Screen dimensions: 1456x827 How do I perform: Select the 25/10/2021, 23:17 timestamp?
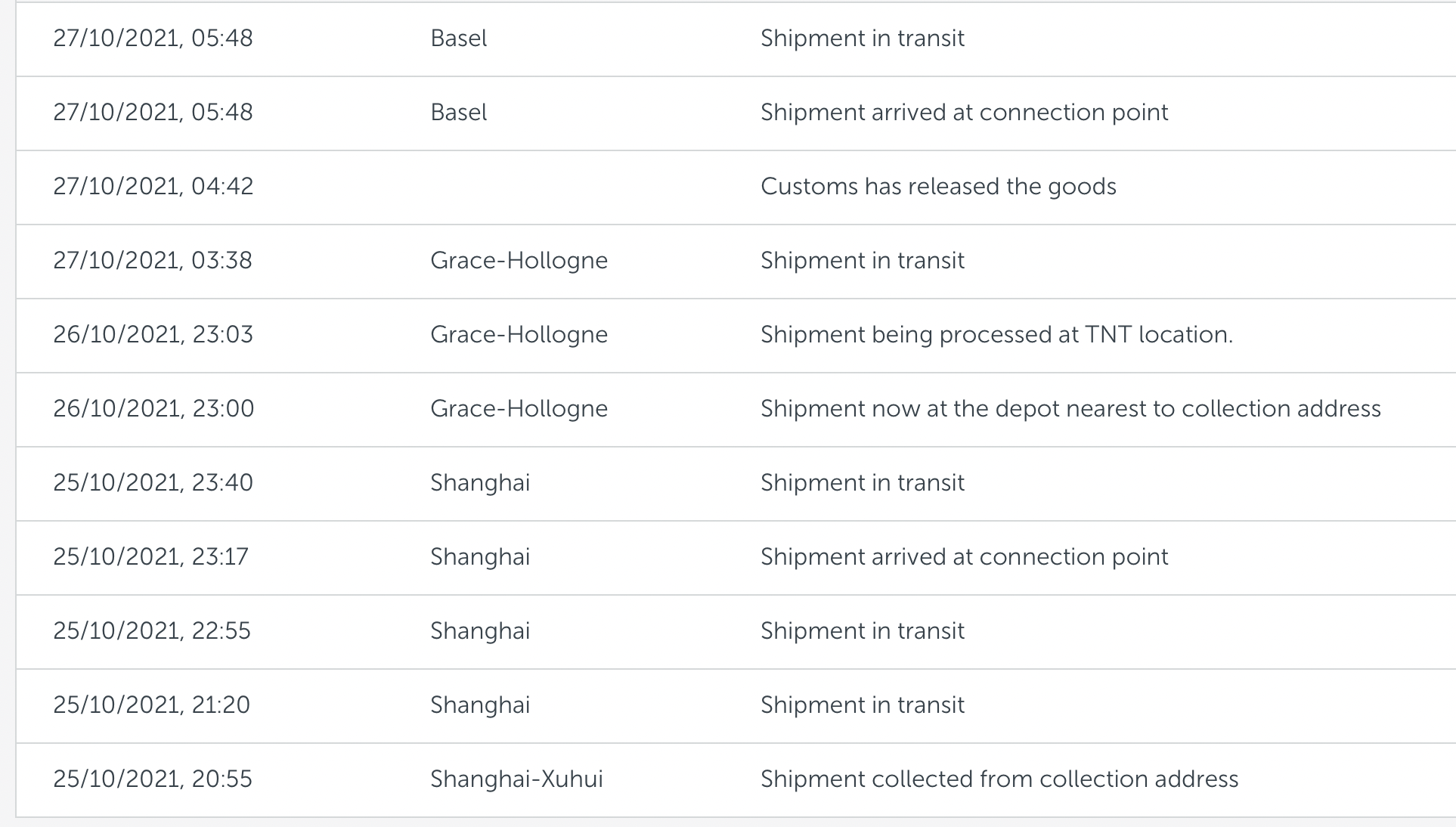(150, 556)
